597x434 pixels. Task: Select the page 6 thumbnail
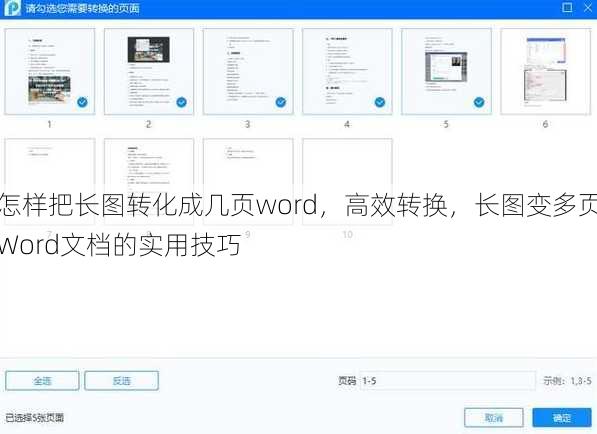point(546,71)
